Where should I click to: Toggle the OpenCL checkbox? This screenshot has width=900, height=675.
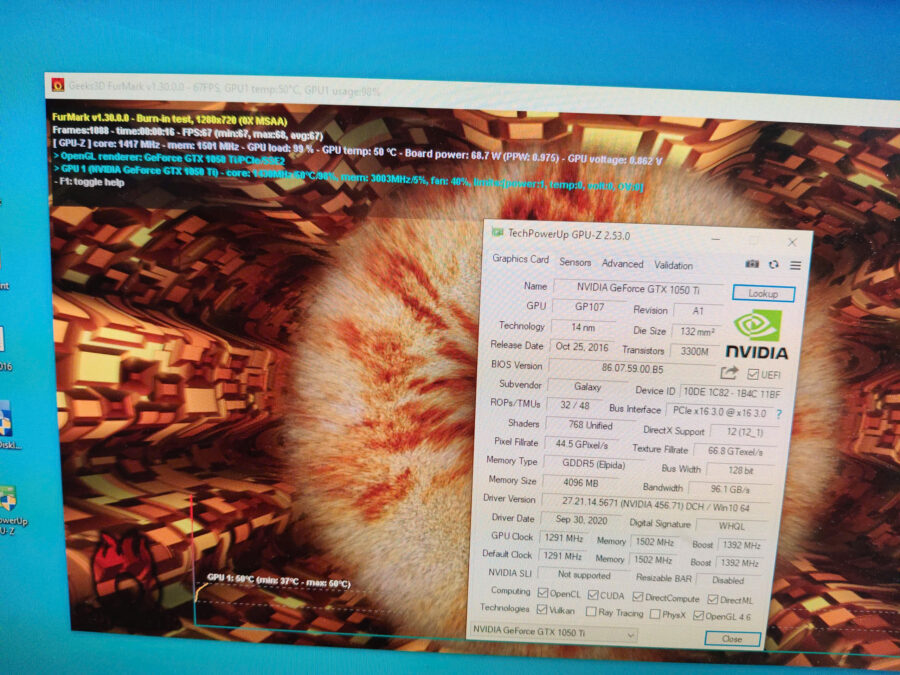(x=542, y=592)
